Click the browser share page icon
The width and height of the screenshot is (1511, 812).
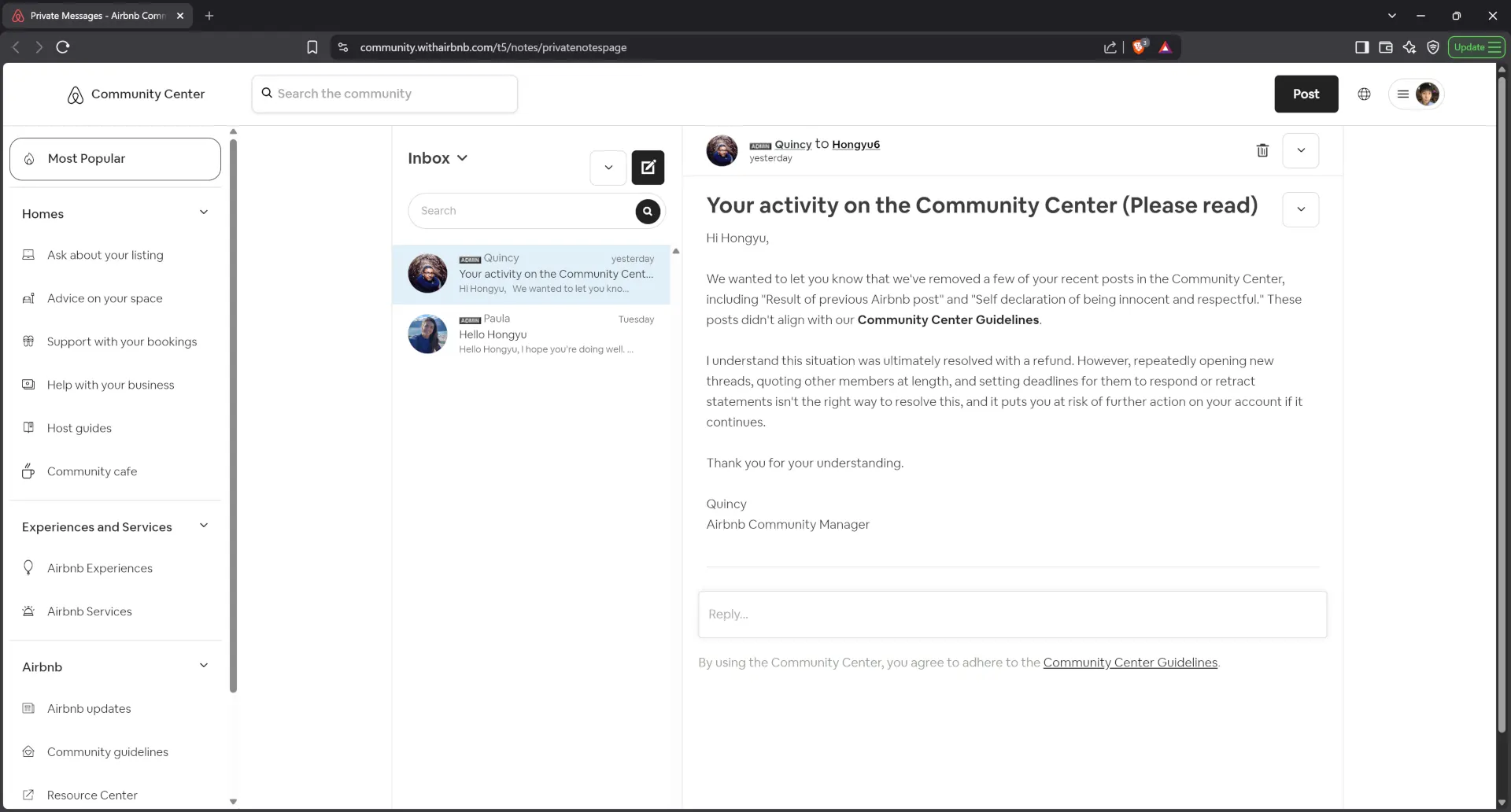1110,47
